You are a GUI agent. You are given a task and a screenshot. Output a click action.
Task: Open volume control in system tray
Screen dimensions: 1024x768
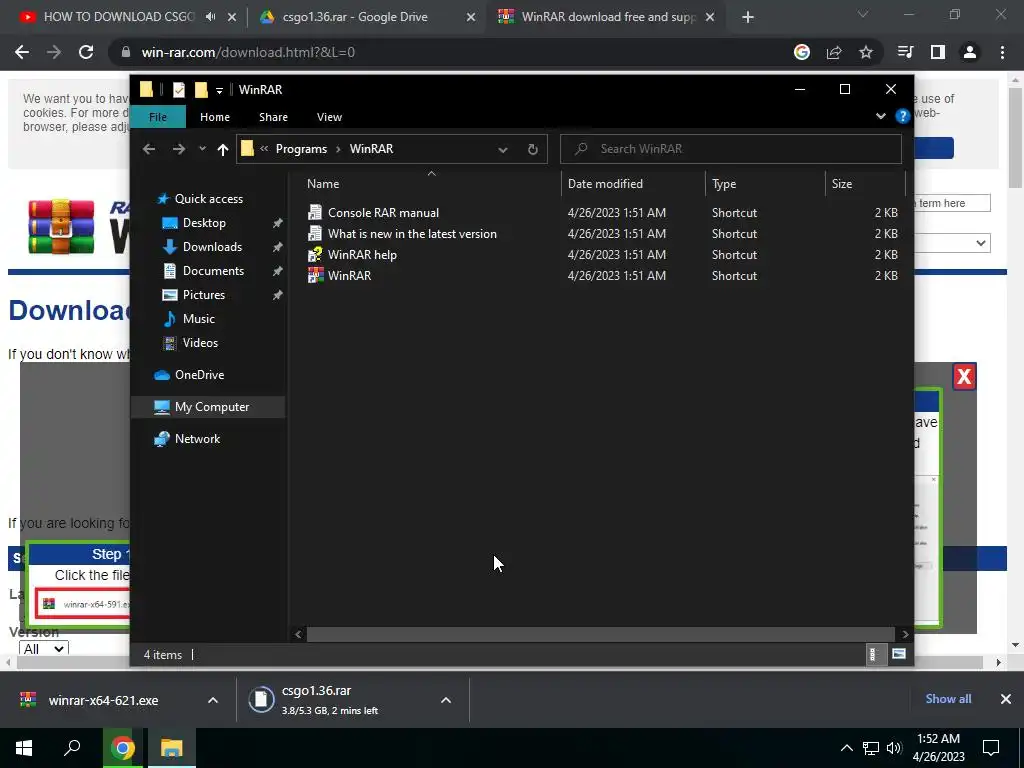(894, 748)
